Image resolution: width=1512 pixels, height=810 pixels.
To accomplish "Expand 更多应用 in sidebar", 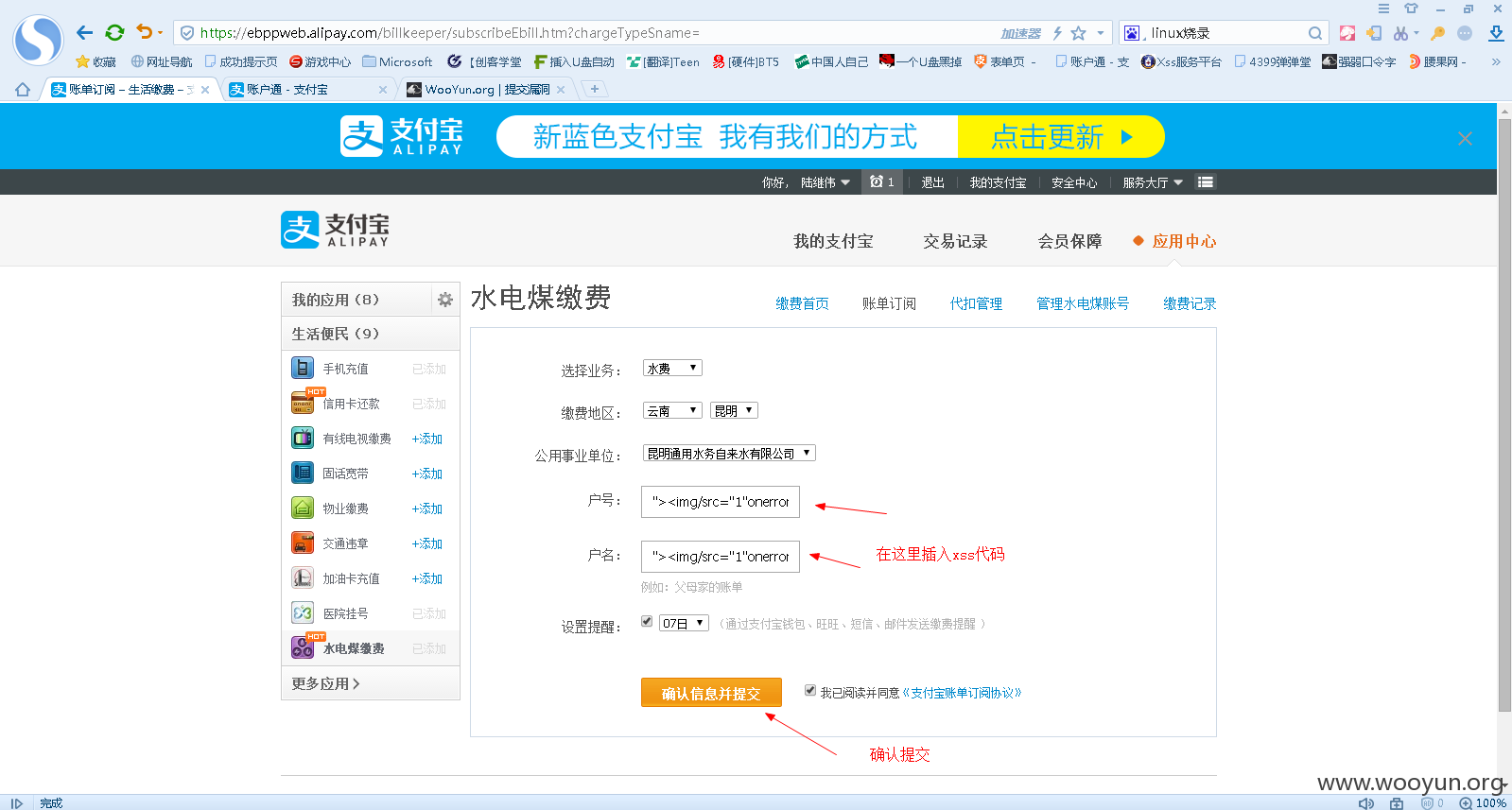I will tap(326, 683).
